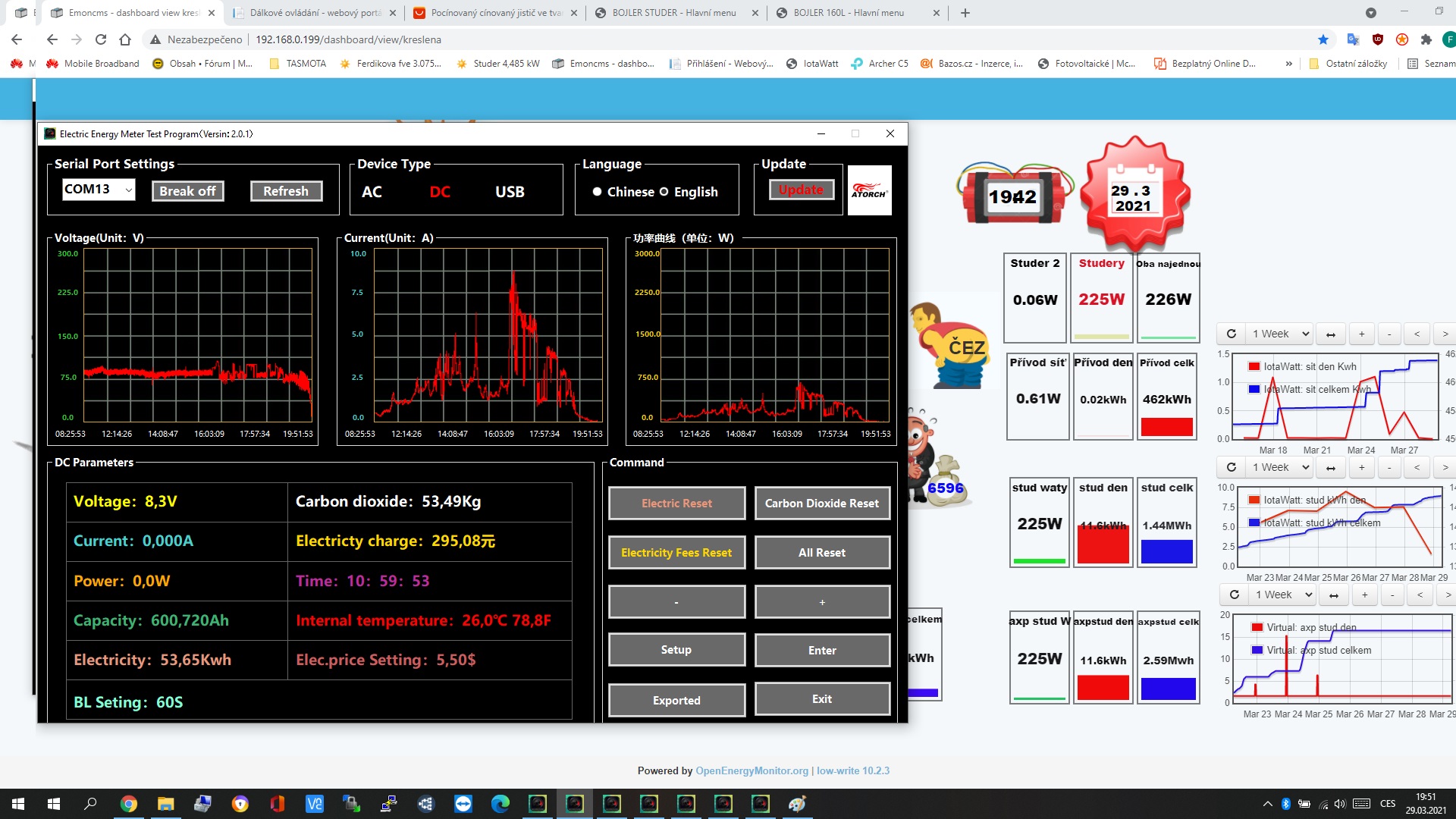
Task: Click the zoom-in plus icon on stud graph
Action: tap(1361, 467)
